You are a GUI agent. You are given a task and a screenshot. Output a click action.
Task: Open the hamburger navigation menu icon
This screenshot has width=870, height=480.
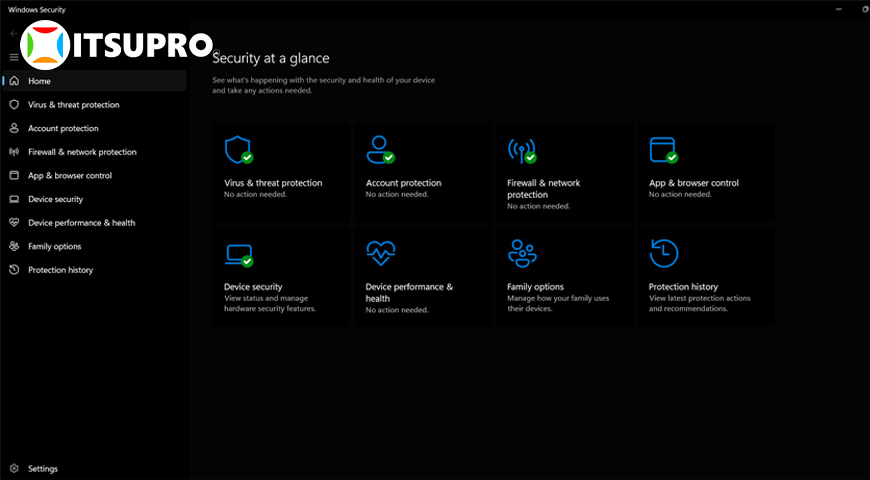(x=14, y=57)
